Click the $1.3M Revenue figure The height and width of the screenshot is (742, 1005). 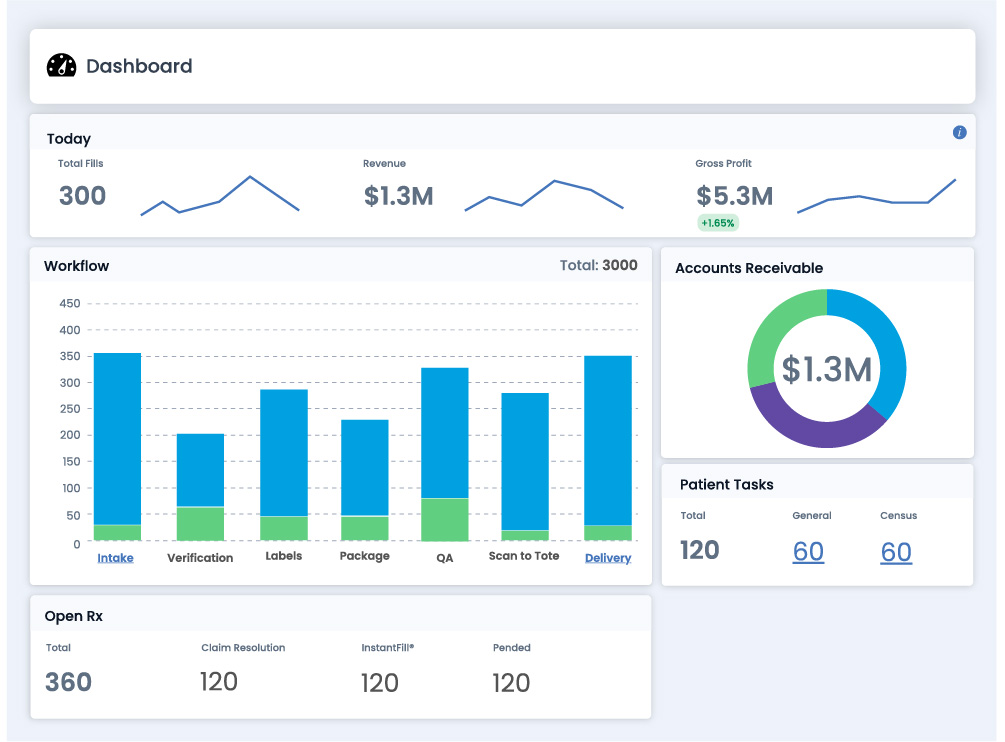[x=397, y=196]
